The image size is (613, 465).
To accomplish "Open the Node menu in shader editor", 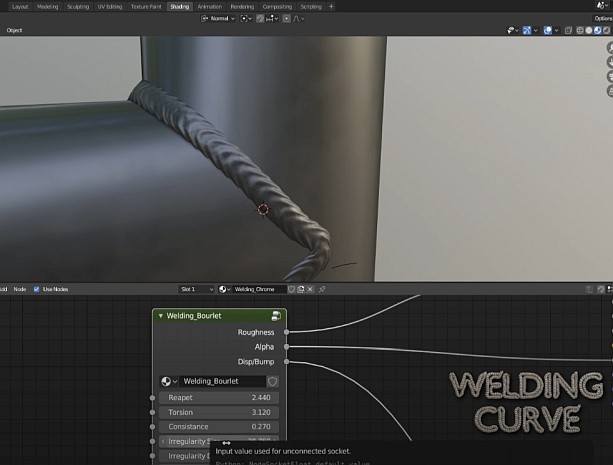I will [20, 289].
